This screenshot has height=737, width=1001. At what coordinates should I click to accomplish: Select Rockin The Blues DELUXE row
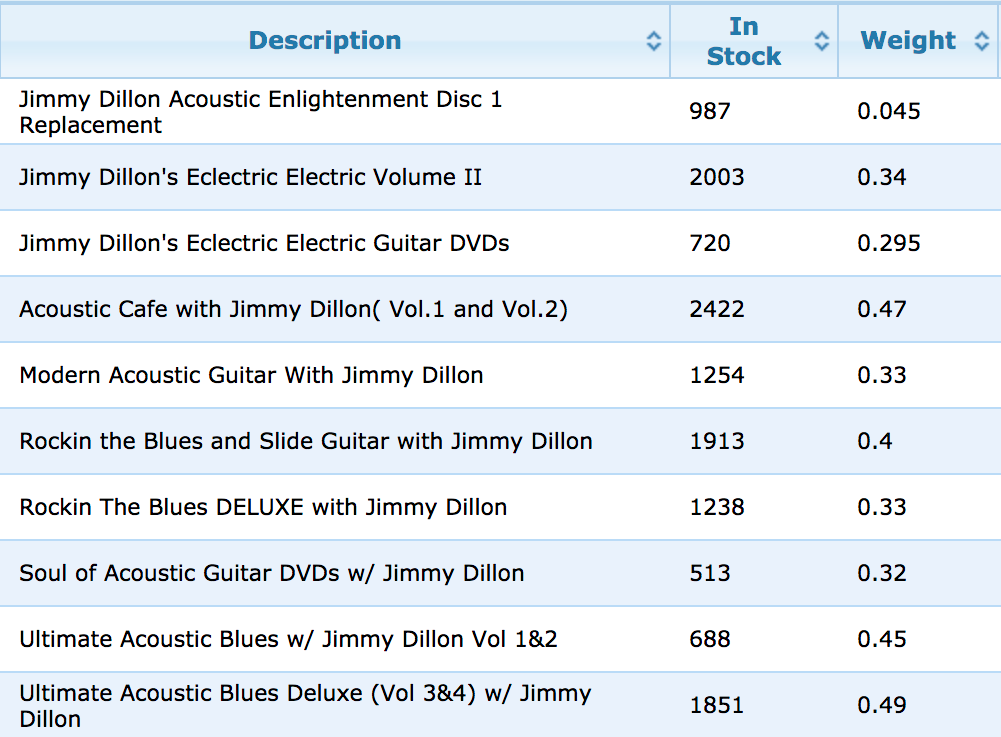500,507
